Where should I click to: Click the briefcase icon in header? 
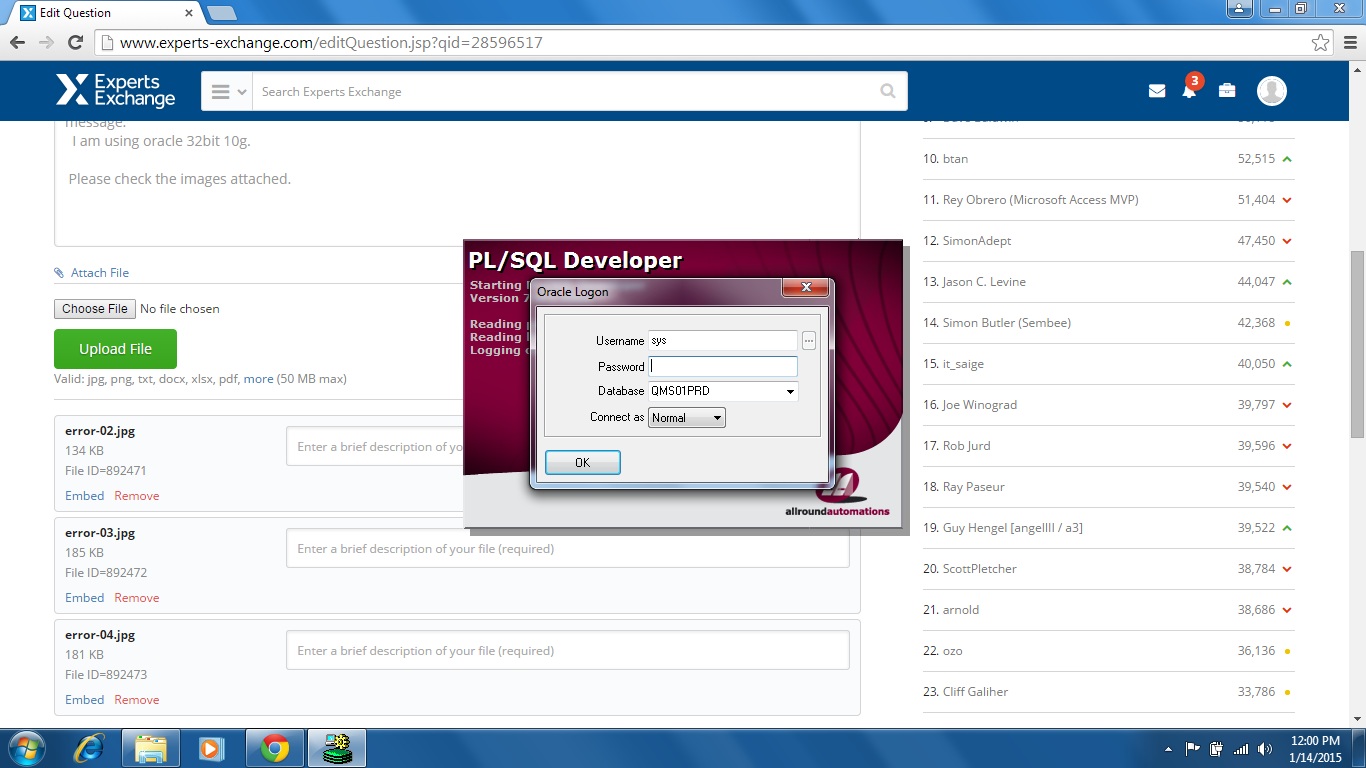1227,91
